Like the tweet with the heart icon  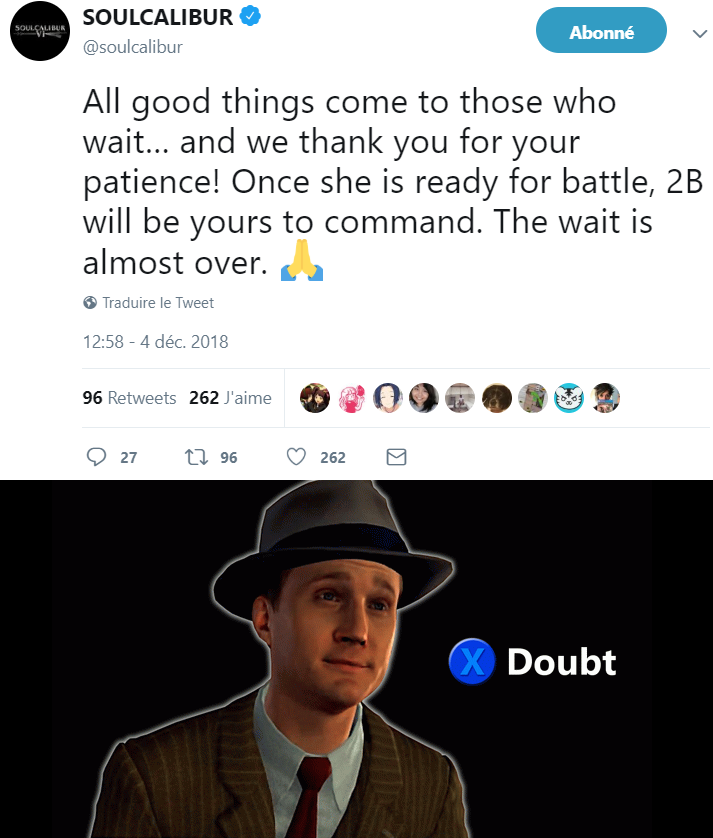pos(296,456)
